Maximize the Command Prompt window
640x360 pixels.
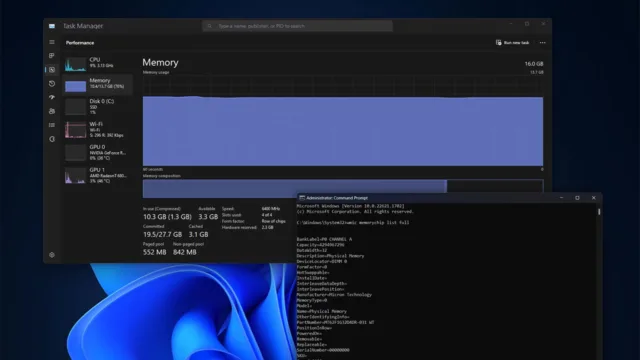[577, 198]
